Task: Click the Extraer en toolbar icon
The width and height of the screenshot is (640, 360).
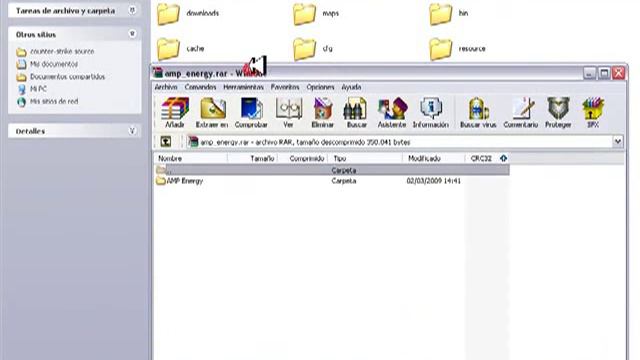Action: coord(212,113)
